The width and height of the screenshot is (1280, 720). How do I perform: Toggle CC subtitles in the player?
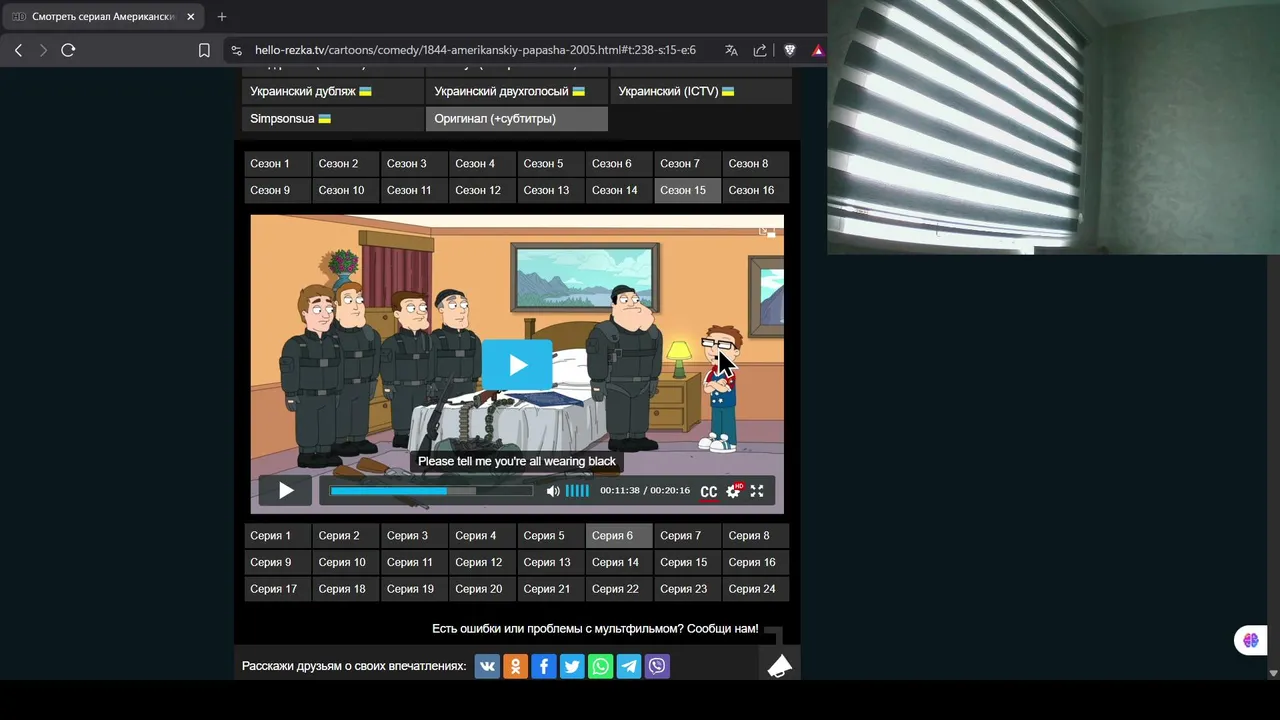pos(708,491)
